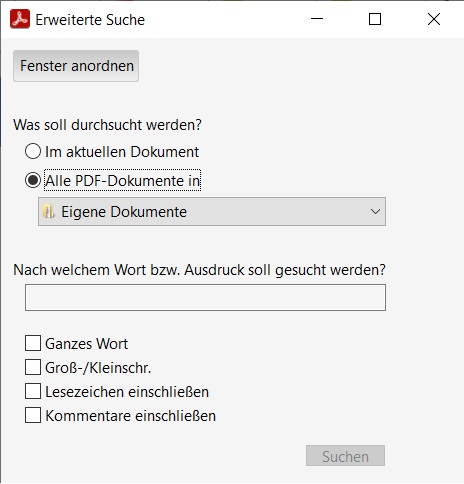464x484 pixels.
Task: Select the Alle PDF-Dokumente in radio option
Action: click(x=33, y=180)
